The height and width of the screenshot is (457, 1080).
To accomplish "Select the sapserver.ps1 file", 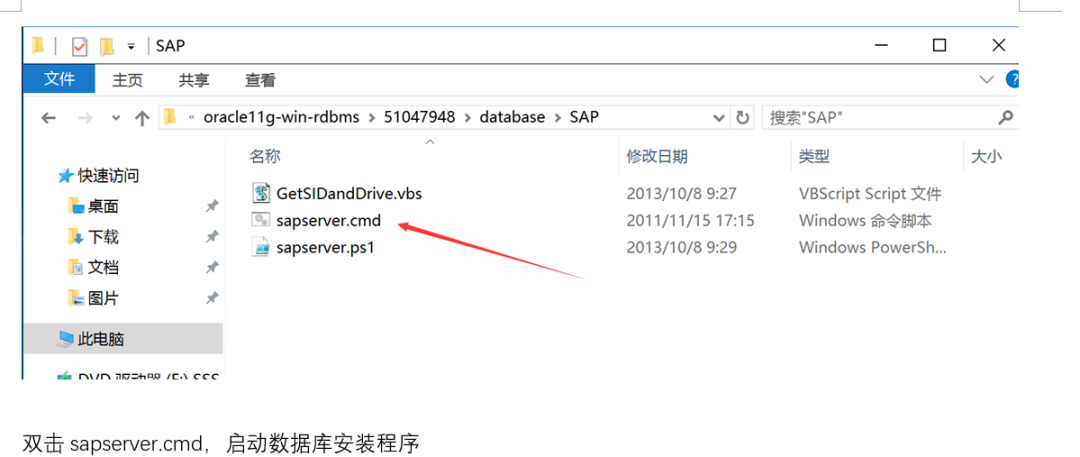I will (325, 247).
